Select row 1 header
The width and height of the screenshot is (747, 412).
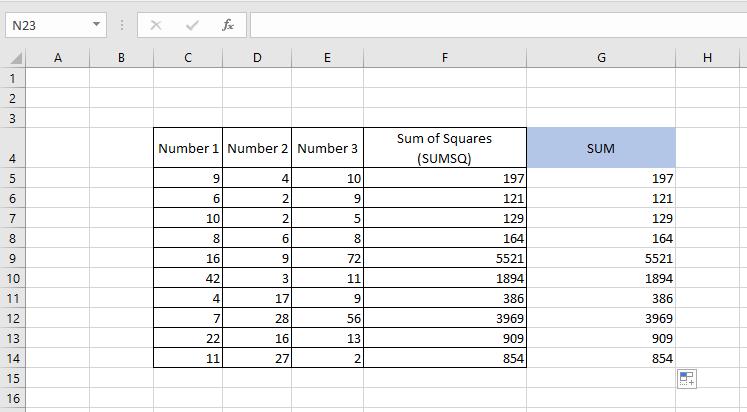12,78
